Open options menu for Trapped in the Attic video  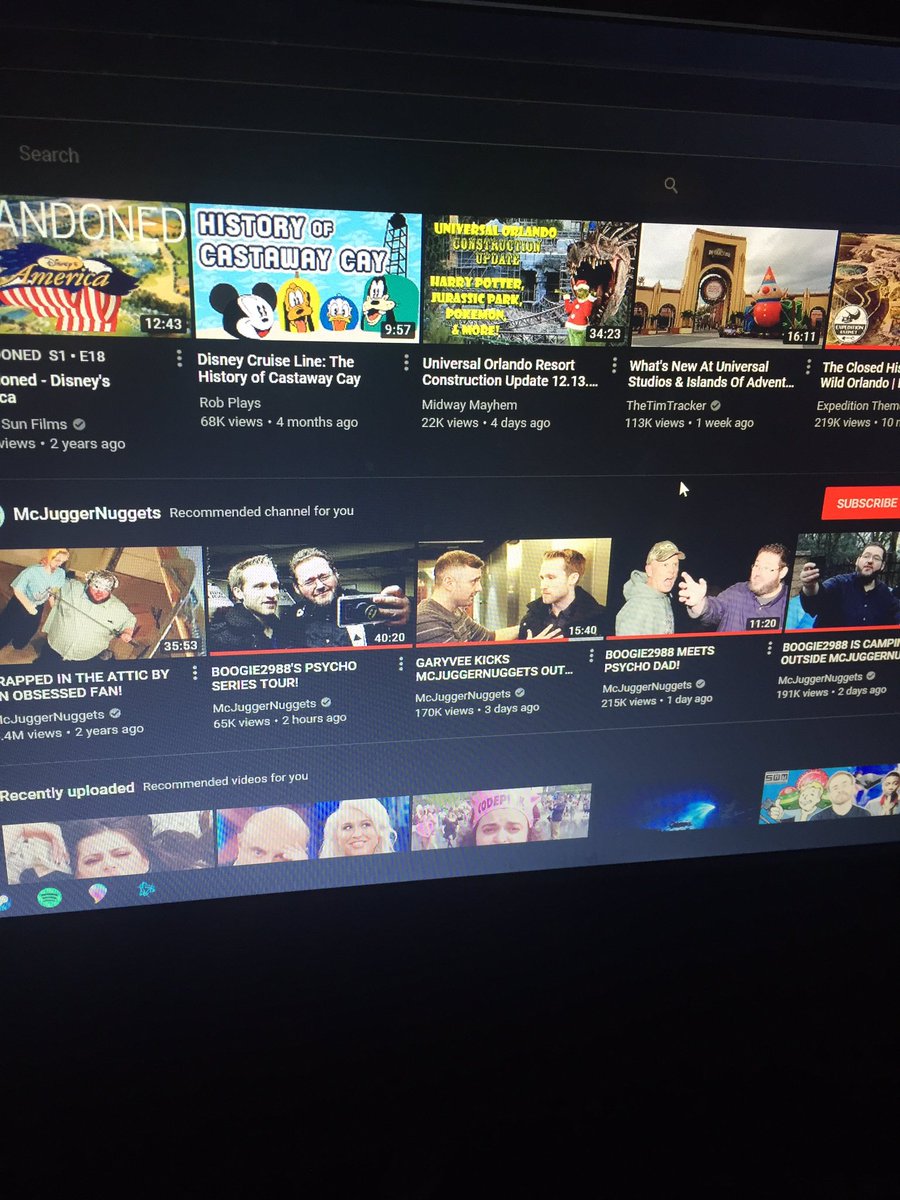[193, 671]
